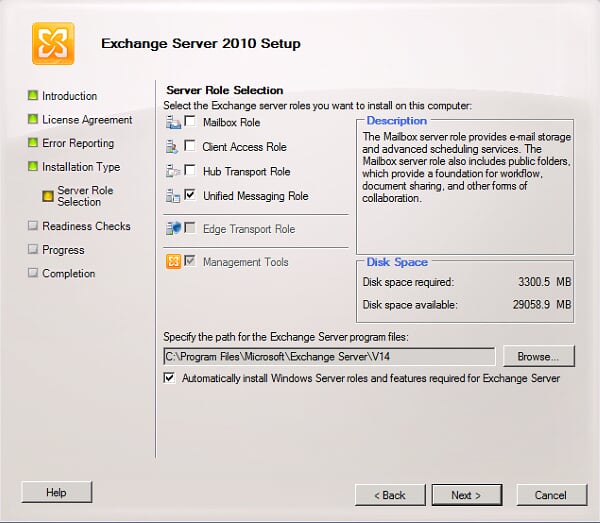600x523 pixels.
Task: Click the green License Agreement step indicator
Action: tap(33, 119)
